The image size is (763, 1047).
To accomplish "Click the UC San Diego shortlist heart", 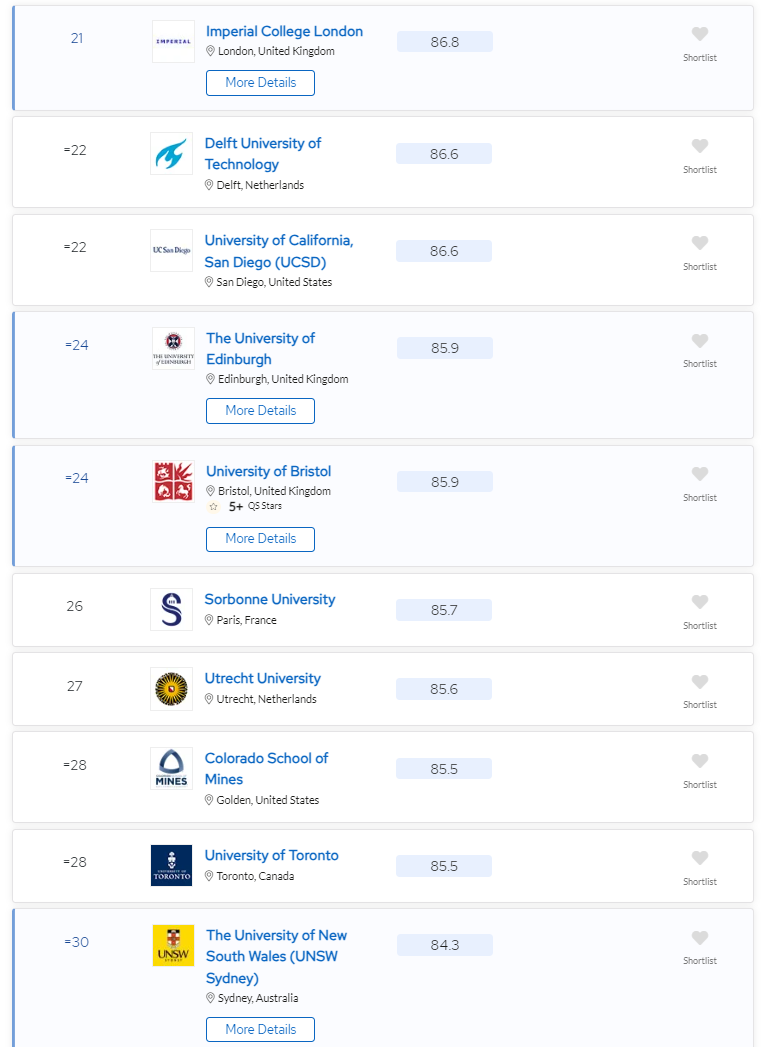I will pyautogui.click(x=700, y=243).
